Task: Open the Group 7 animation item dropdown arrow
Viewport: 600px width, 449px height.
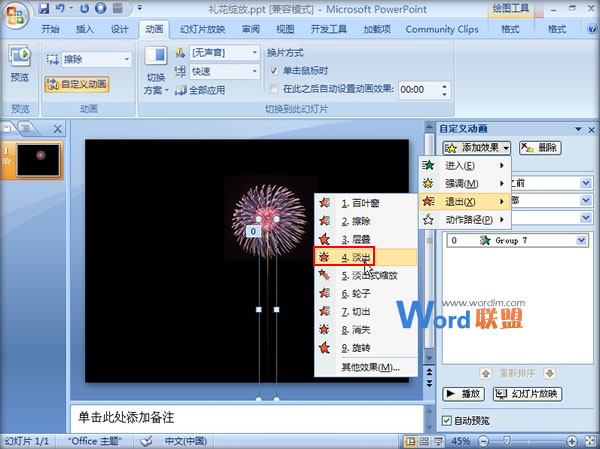Action: (581, 240)
